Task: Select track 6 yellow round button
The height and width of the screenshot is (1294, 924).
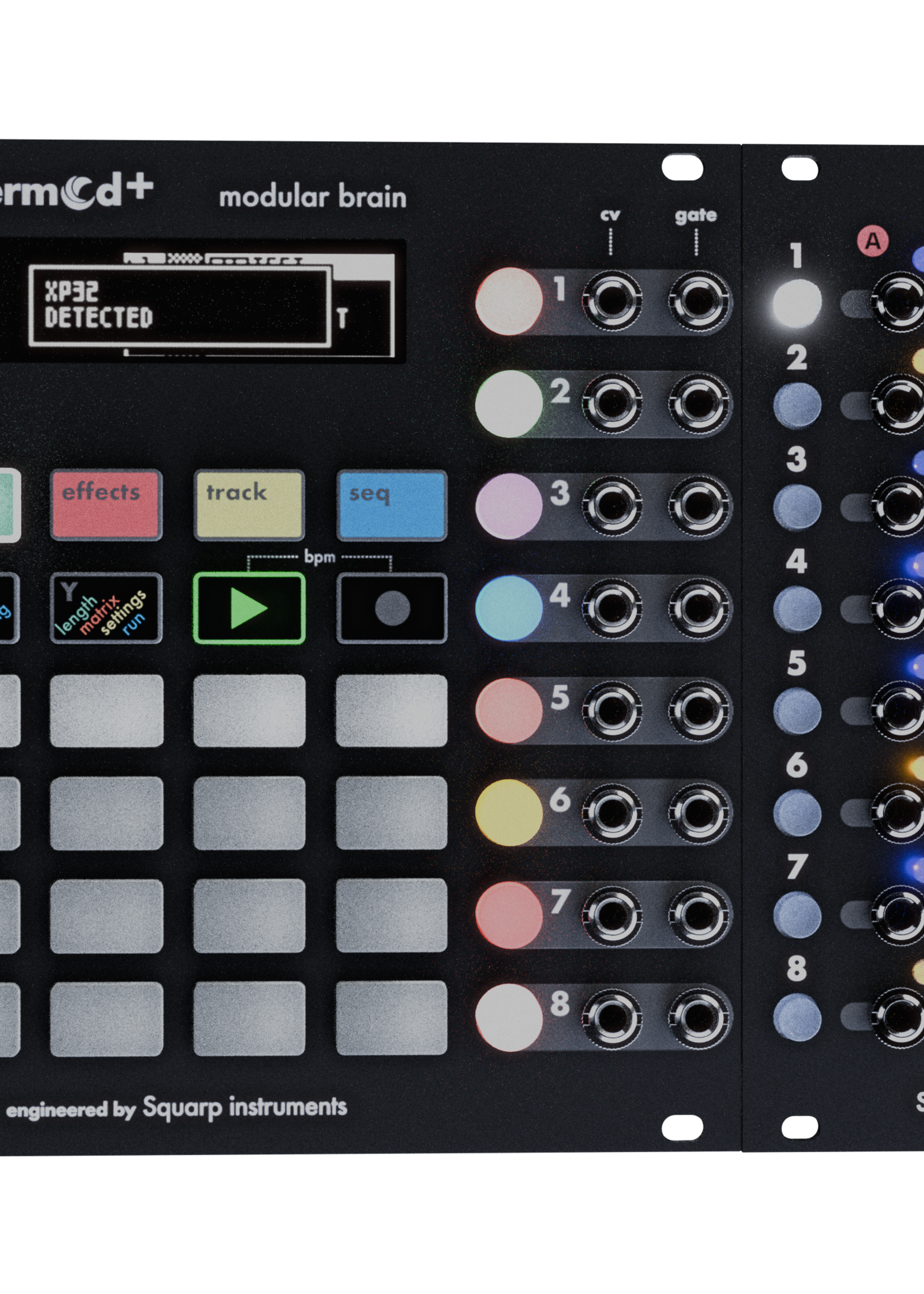Action: coord(508,812)
